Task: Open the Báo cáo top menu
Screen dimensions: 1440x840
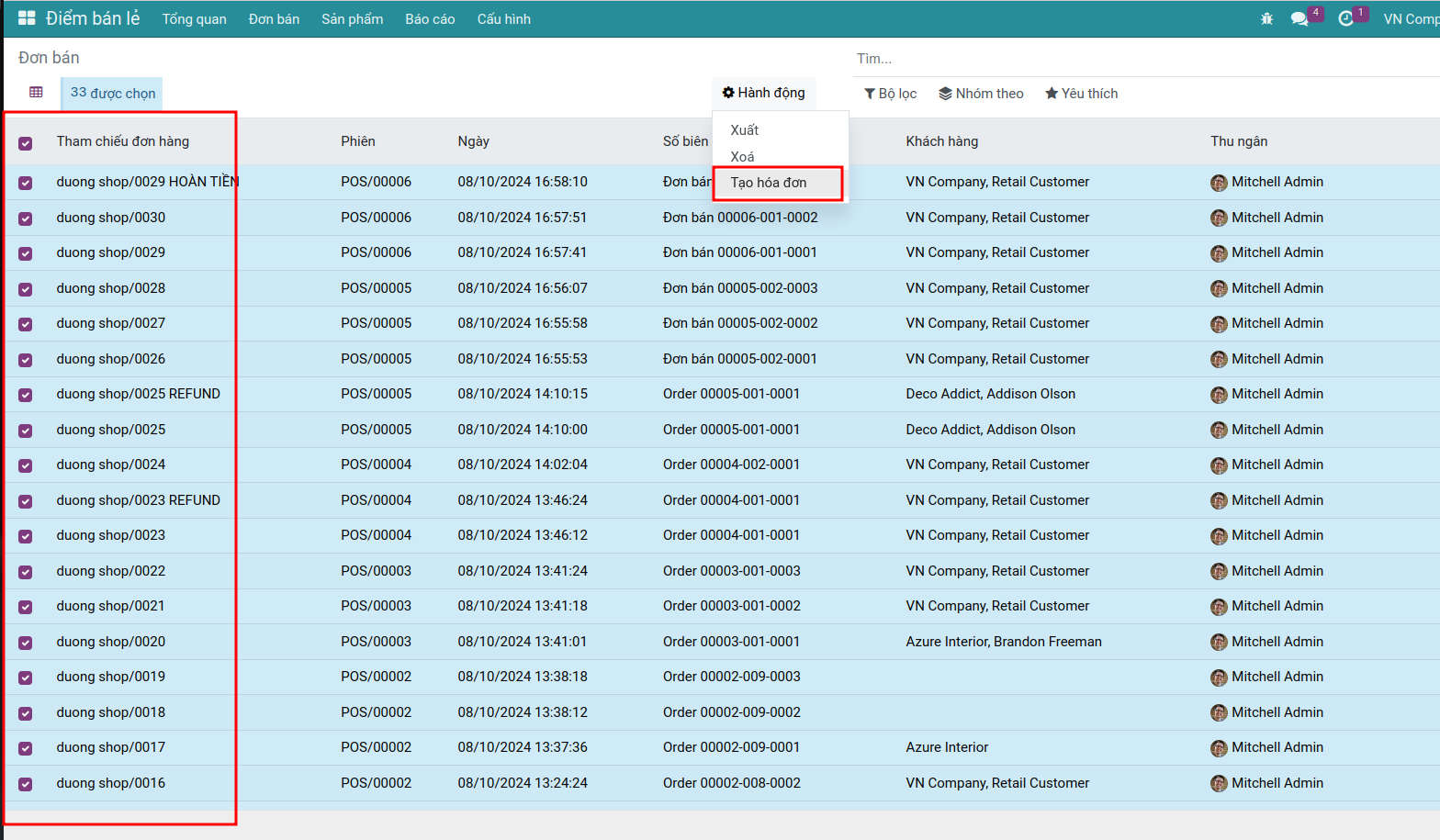Action: coord(430,19)
